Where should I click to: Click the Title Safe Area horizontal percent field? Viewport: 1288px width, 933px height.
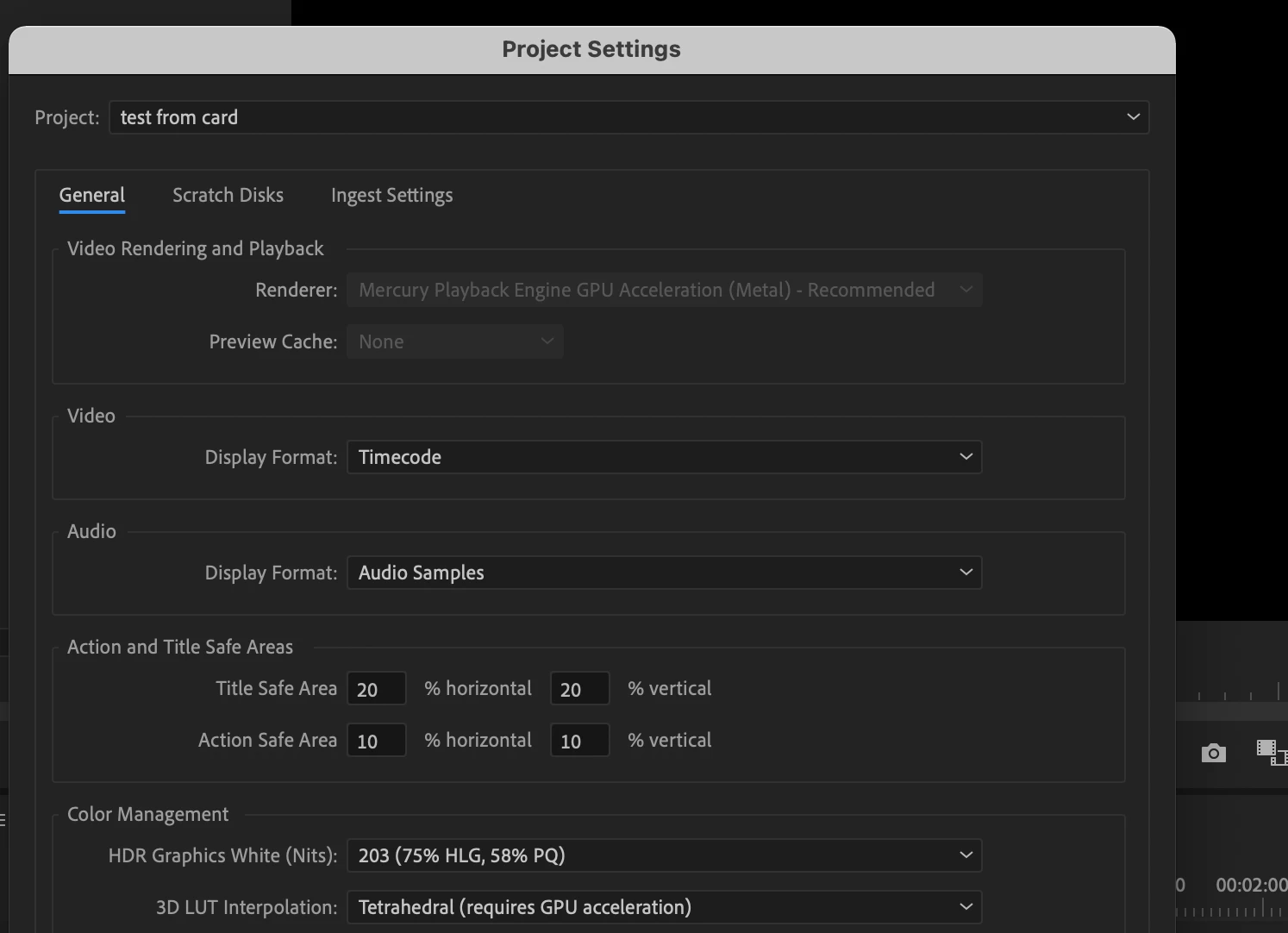click(x=377, y=688)
